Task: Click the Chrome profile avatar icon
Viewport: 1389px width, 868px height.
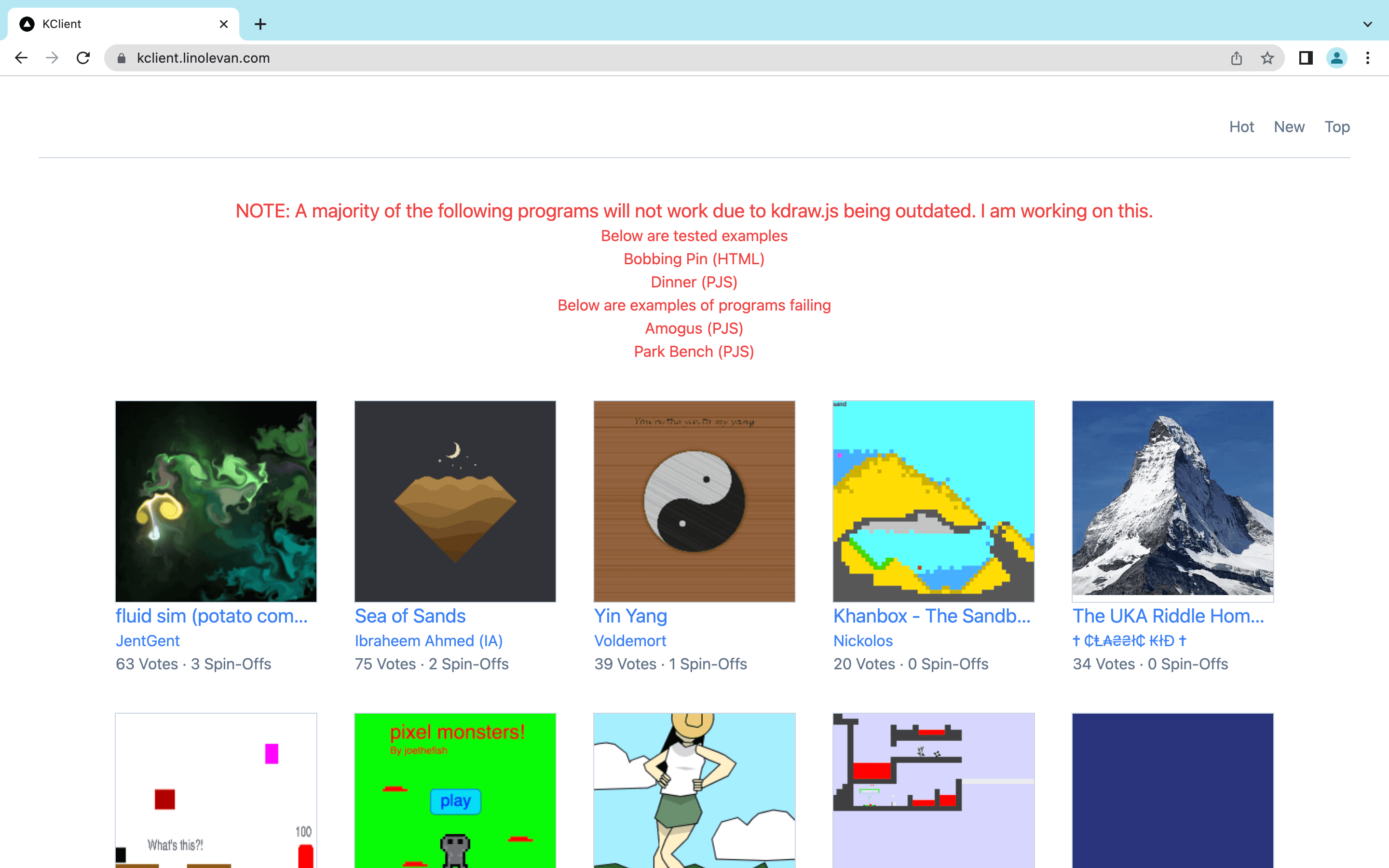Action: pos(1338,57)
